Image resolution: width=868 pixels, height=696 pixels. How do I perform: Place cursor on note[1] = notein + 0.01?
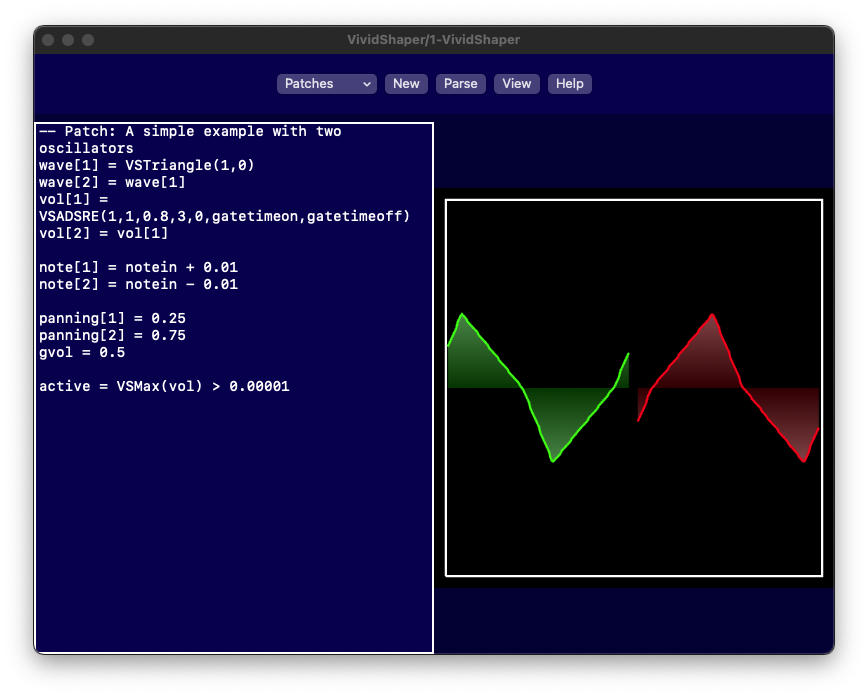[x=138, y=268]
